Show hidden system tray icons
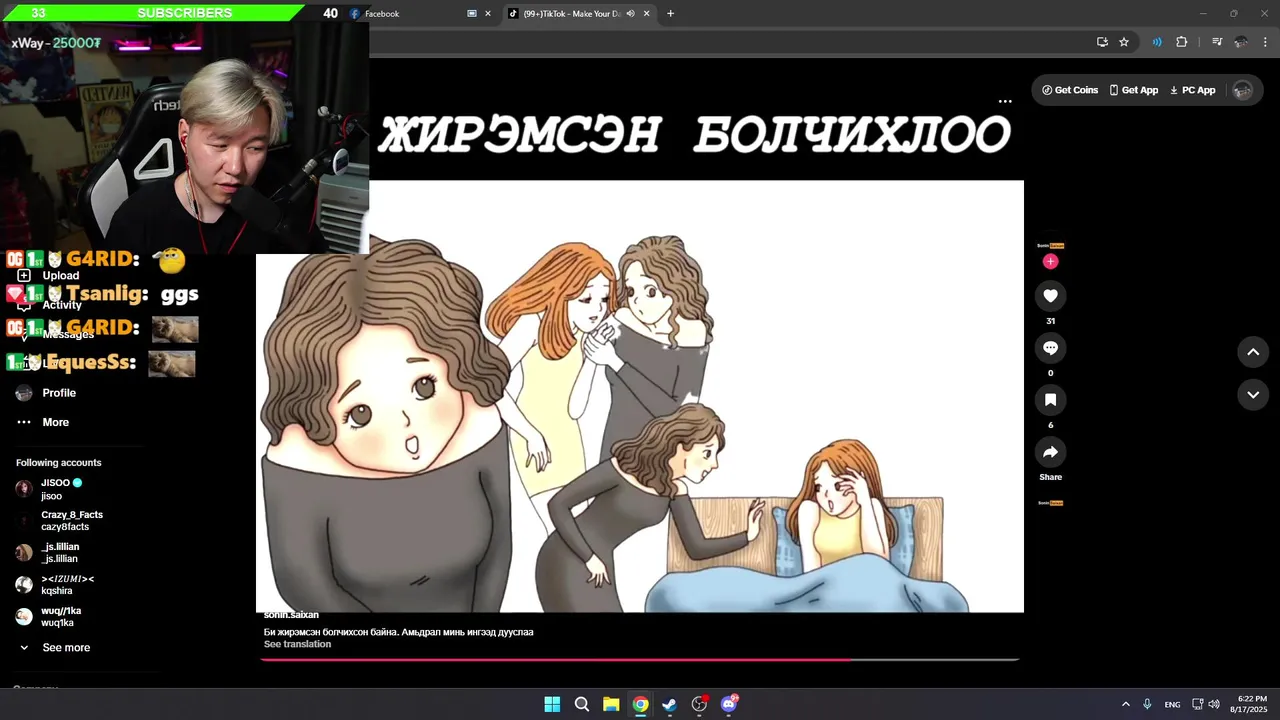Image resolution: width=1280 pixels, height=720 pixels. pos(1125,704)
